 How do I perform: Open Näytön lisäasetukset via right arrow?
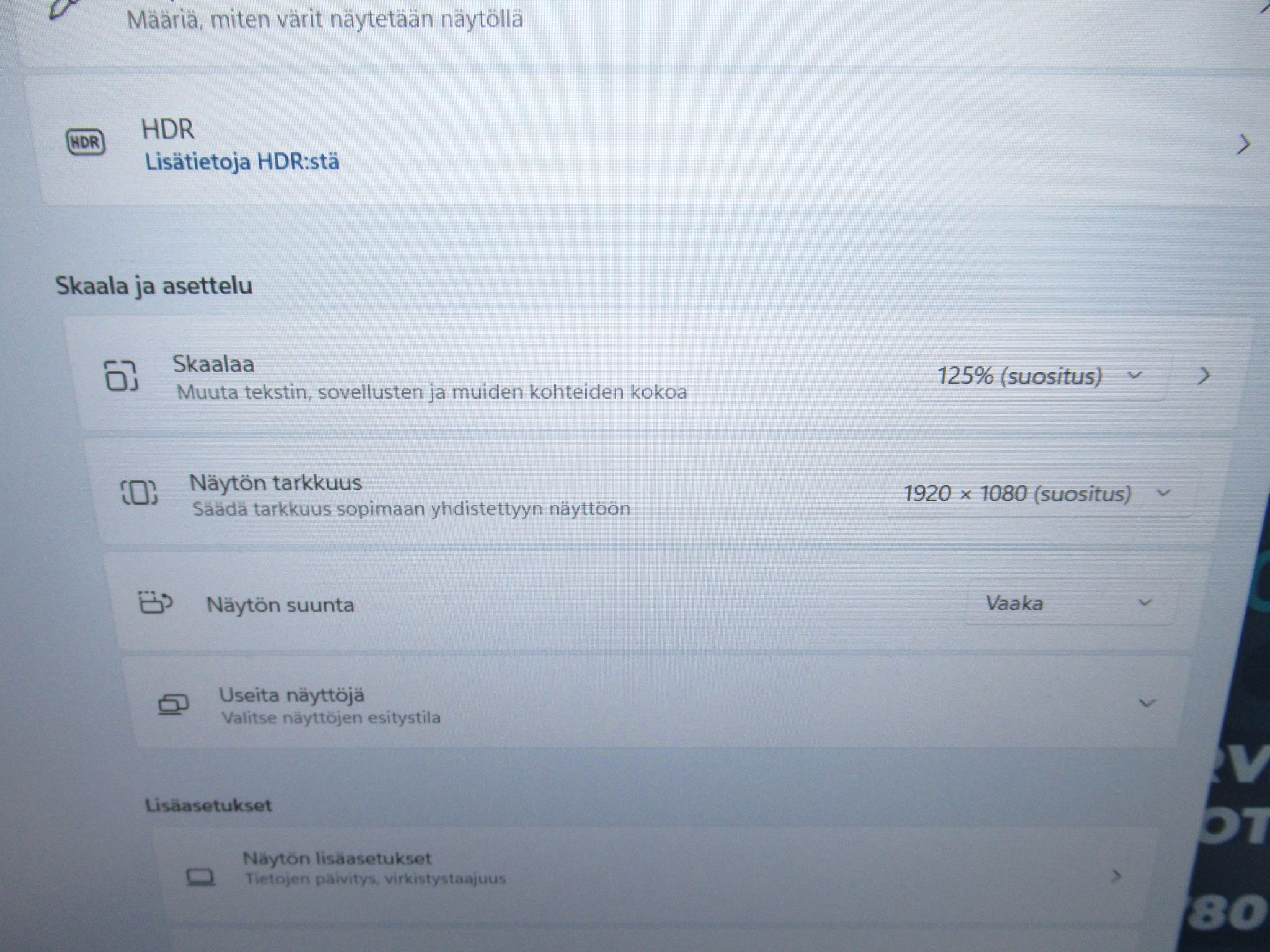[x=1116, y=876]
